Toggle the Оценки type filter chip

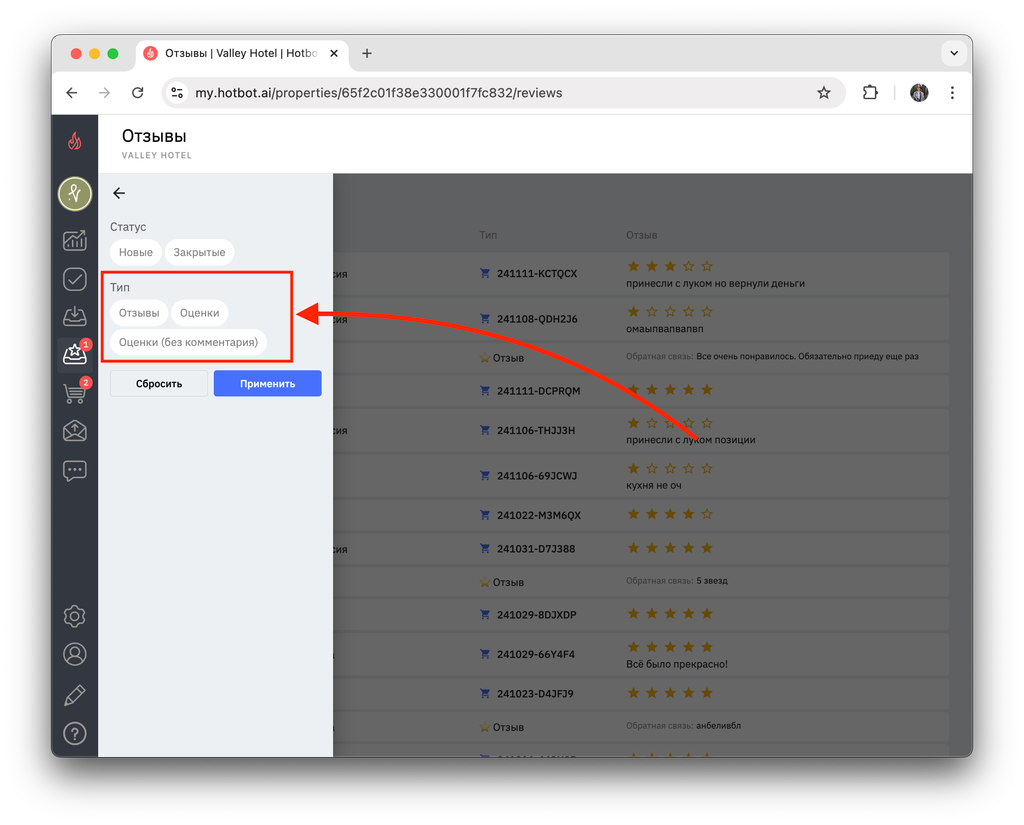(199, 313)
